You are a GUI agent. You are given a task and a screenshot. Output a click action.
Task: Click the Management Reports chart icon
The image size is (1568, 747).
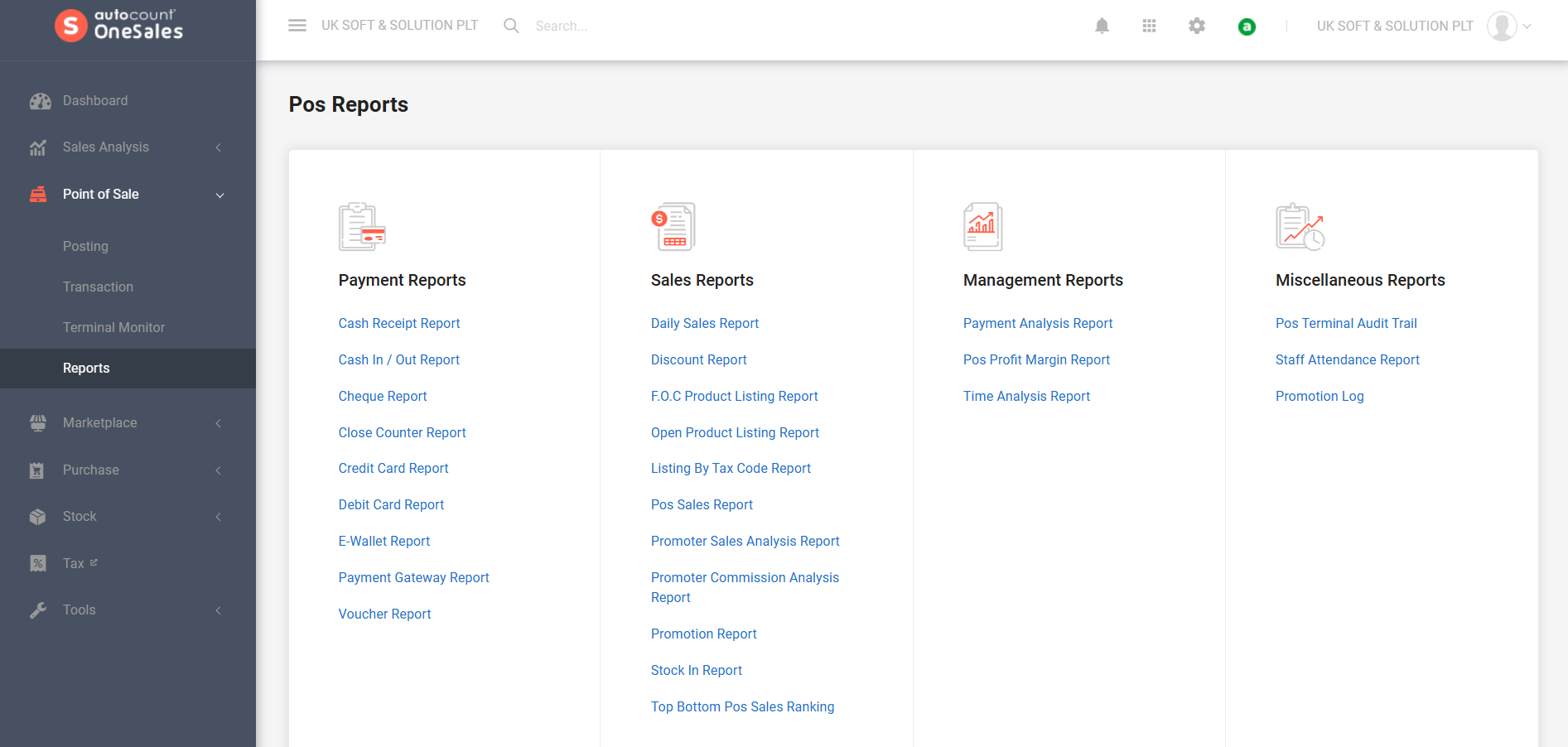coord(983,226)
